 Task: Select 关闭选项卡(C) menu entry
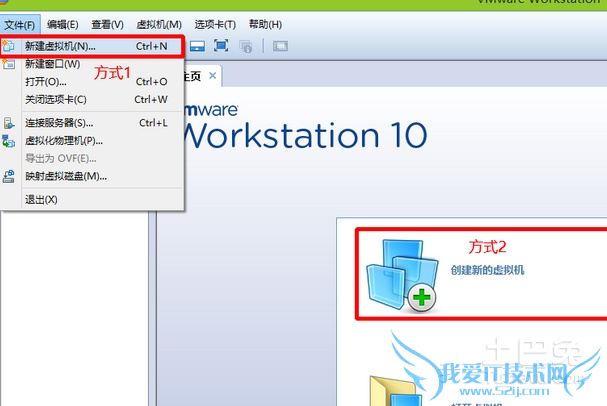[x=92, y=99]
